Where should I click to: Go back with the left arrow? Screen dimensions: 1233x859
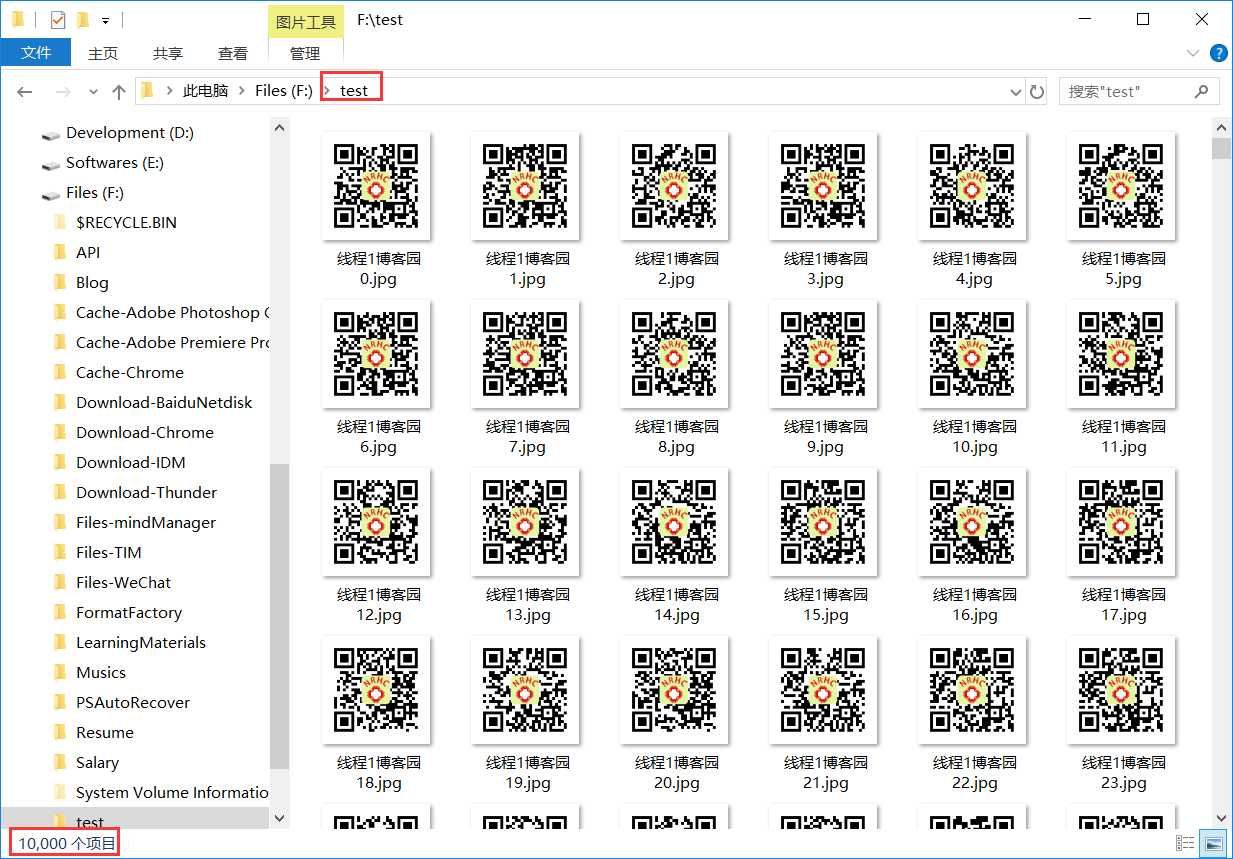pyautogui.click(x=25, y=91)
